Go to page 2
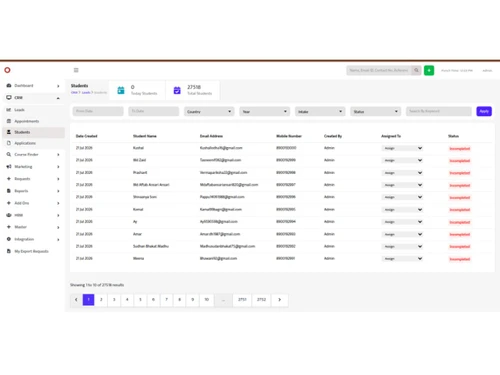500x375 pixels. pyautogui.click(x=101, y=300)
